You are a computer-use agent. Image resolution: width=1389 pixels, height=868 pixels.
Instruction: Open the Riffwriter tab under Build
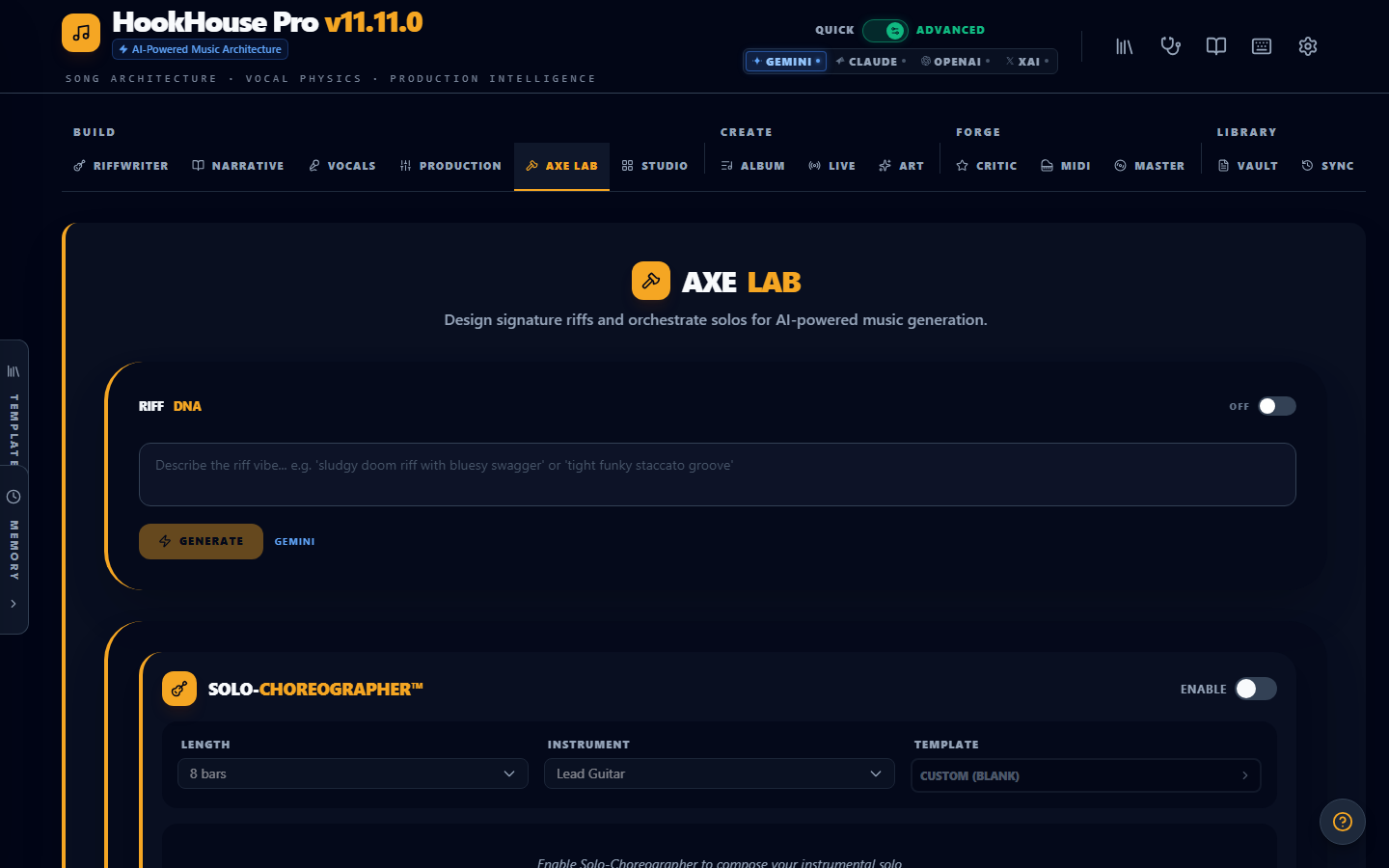point(121,165)
